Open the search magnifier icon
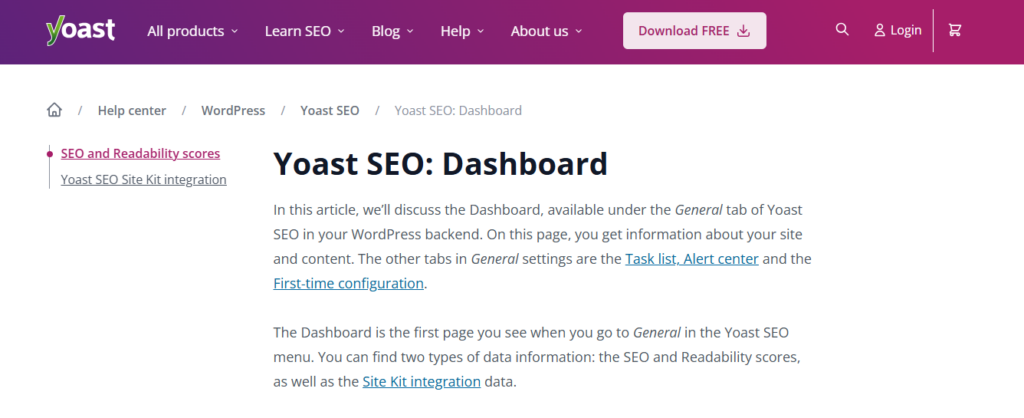Screen dimensions: 1024x418 pyautogui.click(x=842, y=30)
